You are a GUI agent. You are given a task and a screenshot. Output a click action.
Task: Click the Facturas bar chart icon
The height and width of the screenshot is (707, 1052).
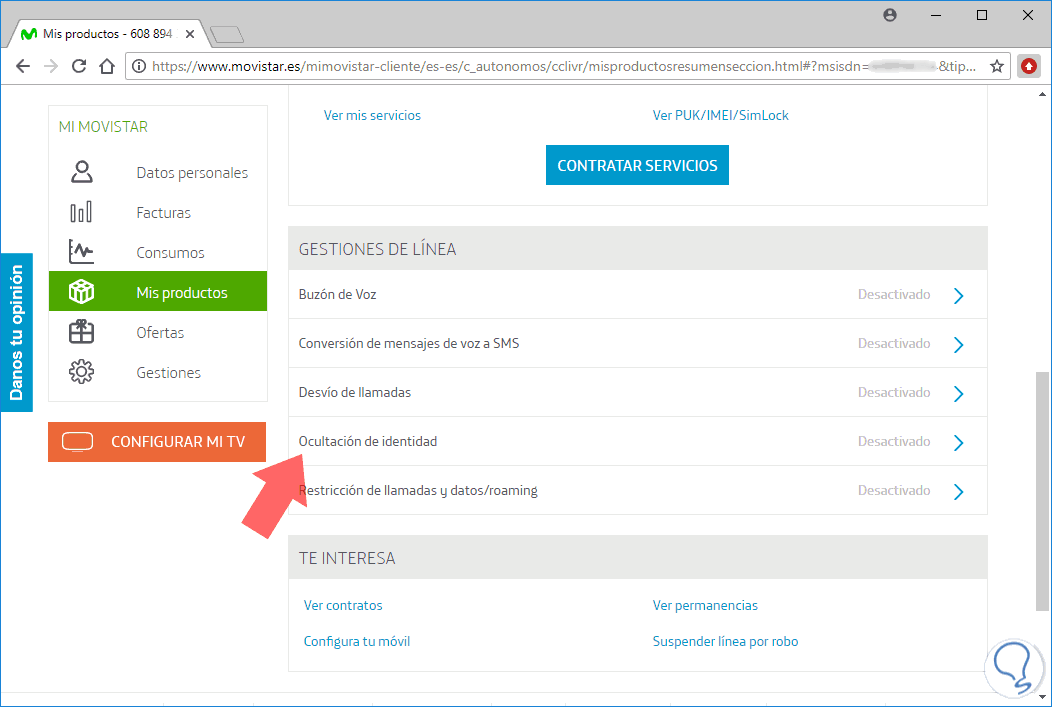pos(82,212)
